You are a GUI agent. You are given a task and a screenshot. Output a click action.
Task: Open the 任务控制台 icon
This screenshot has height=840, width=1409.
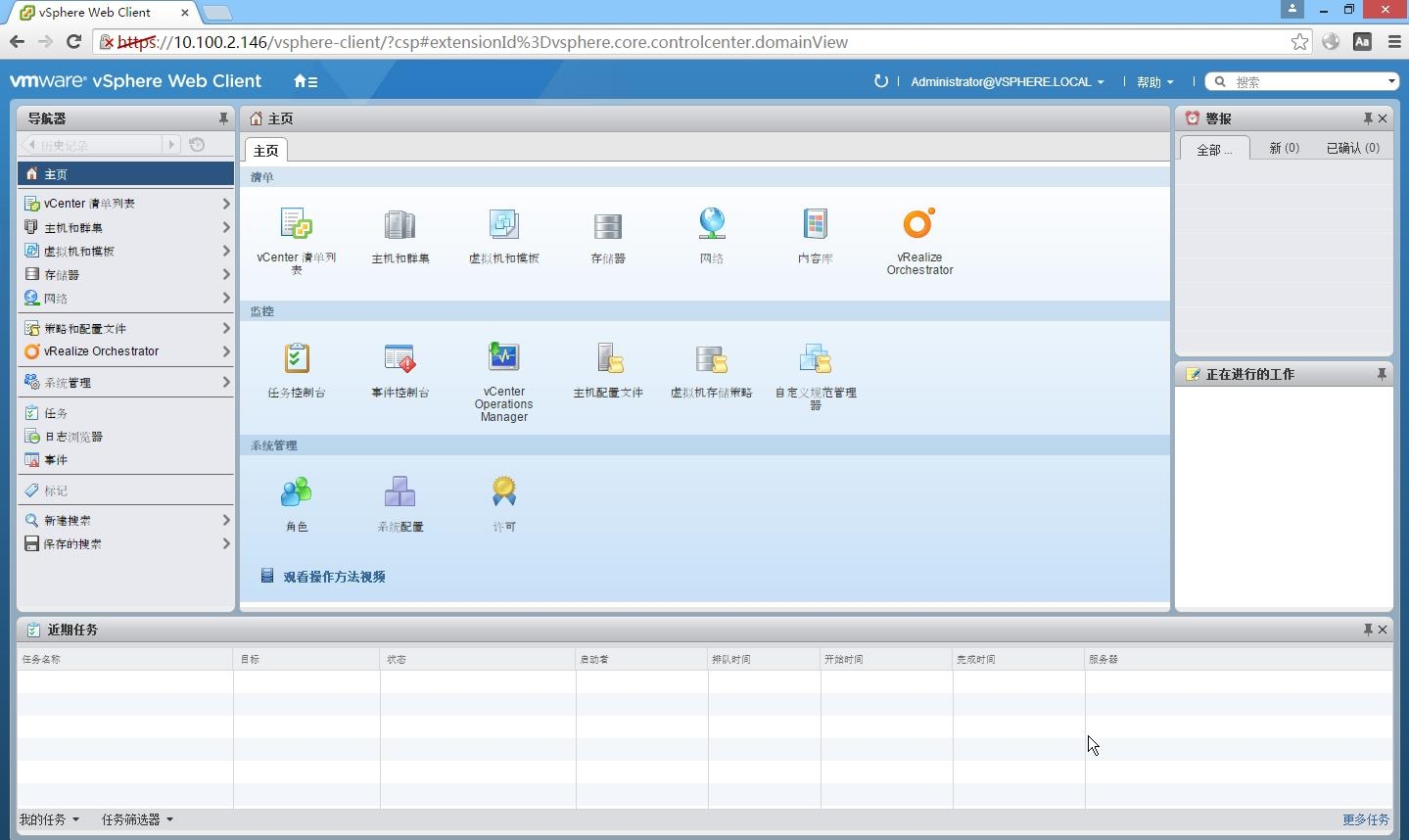point(297,358)
